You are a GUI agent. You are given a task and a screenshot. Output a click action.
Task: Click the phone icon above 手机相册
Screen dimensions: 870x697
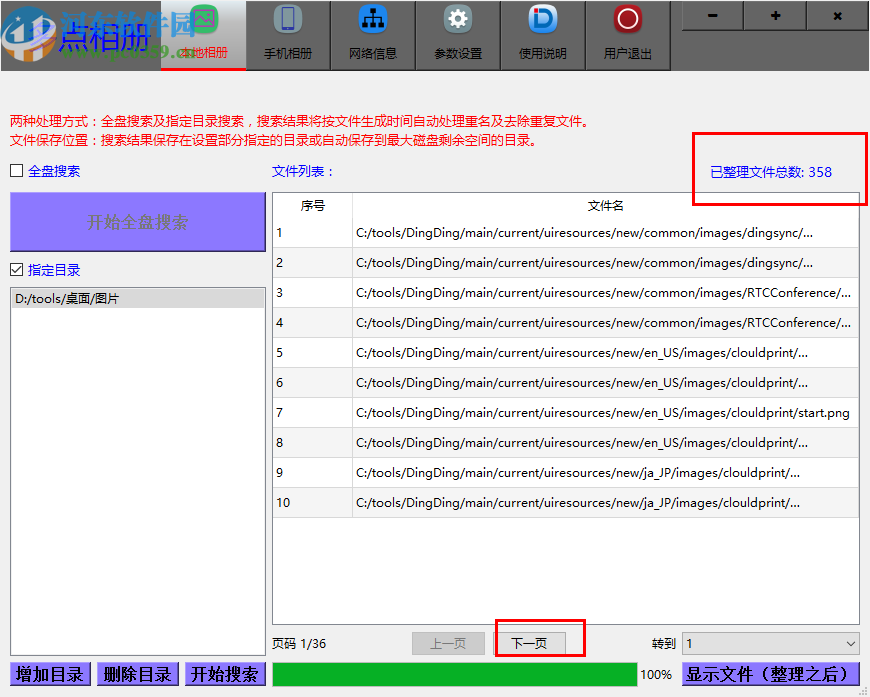coord(288,19)
